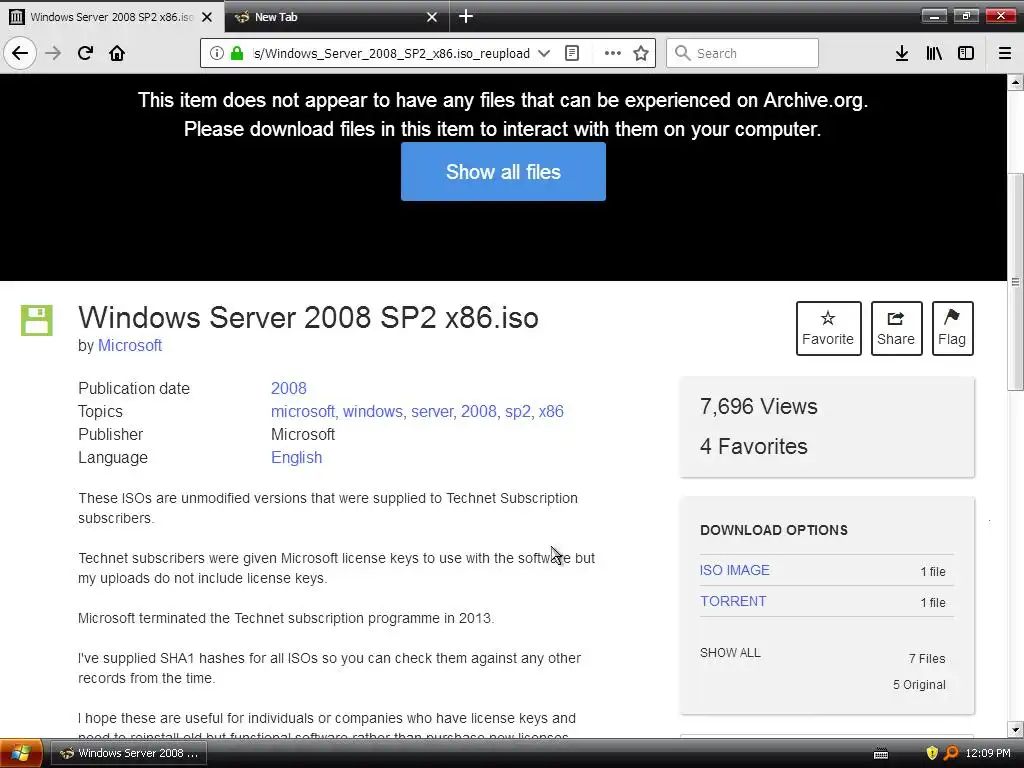Open the downloads panel
Image resolution: width=1024 pixels, height=768 pixels.
click(x=902, y=53)
